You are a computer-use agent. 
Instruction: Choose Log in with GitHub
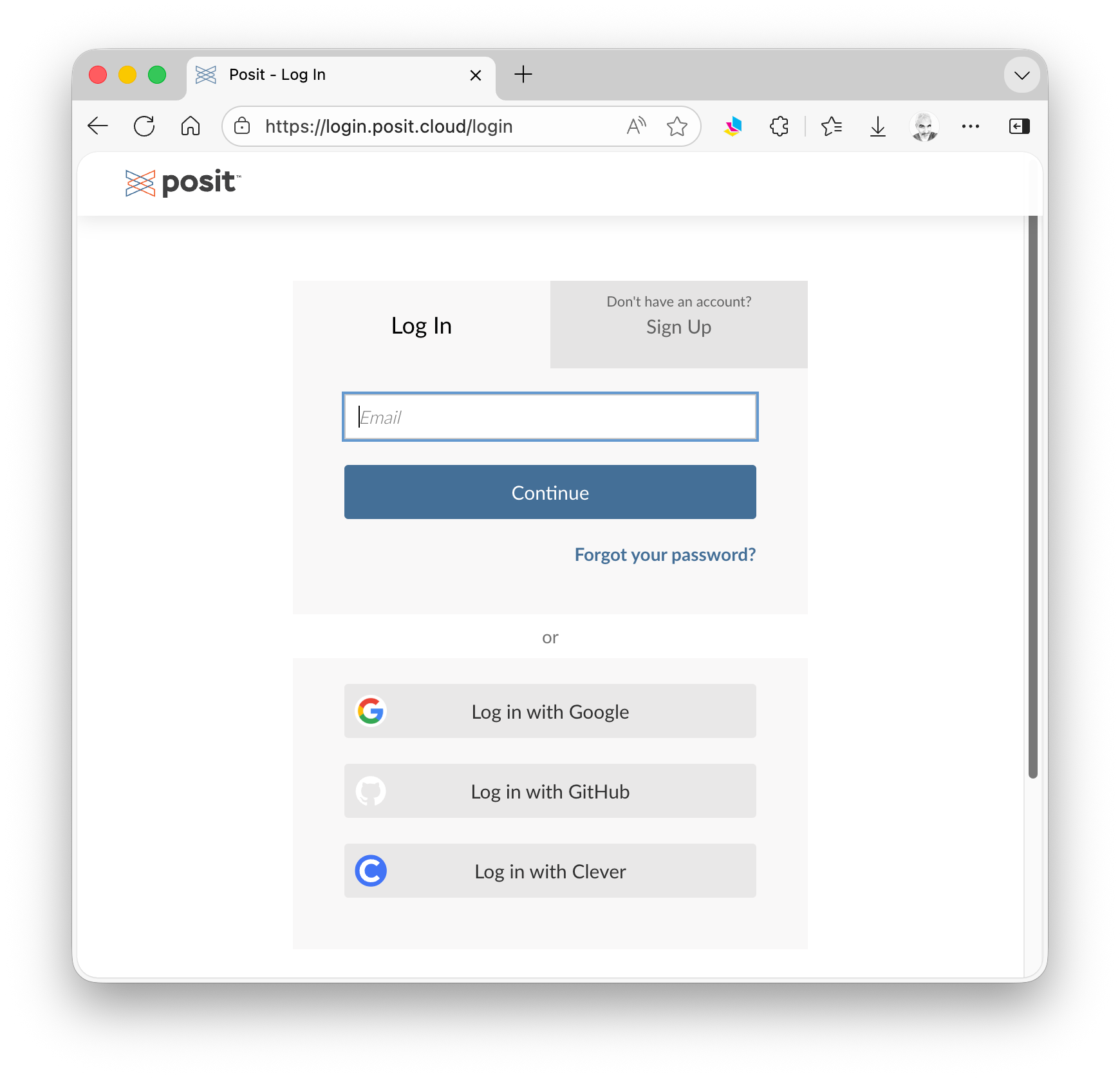550,791
